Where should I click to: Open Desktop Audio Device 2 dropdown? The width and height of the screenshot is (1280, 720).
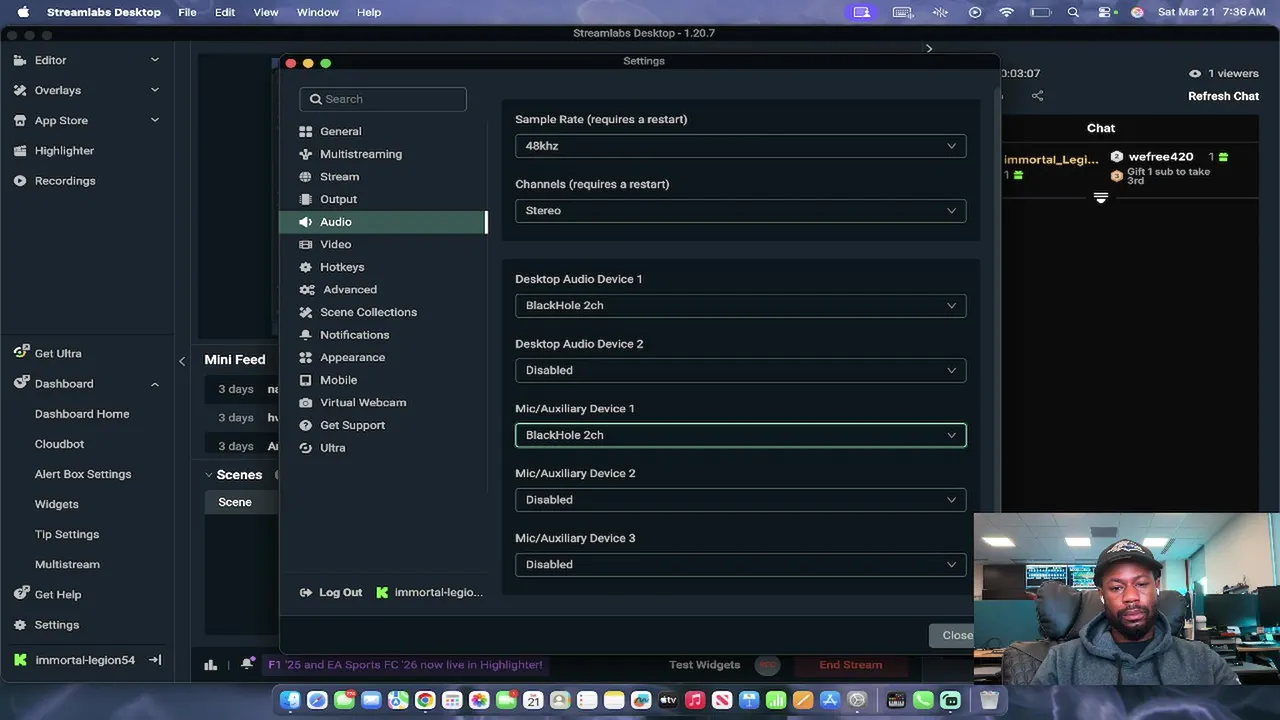pyautogui.click(x=740, y=370)
